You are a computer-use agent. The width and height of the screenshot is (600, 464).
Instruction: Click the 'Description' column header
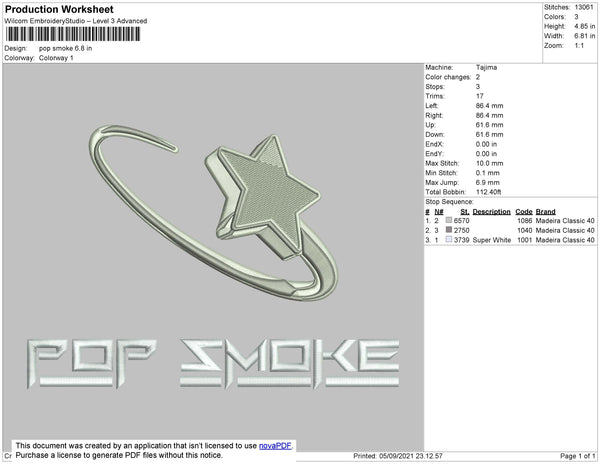(491, 212)
